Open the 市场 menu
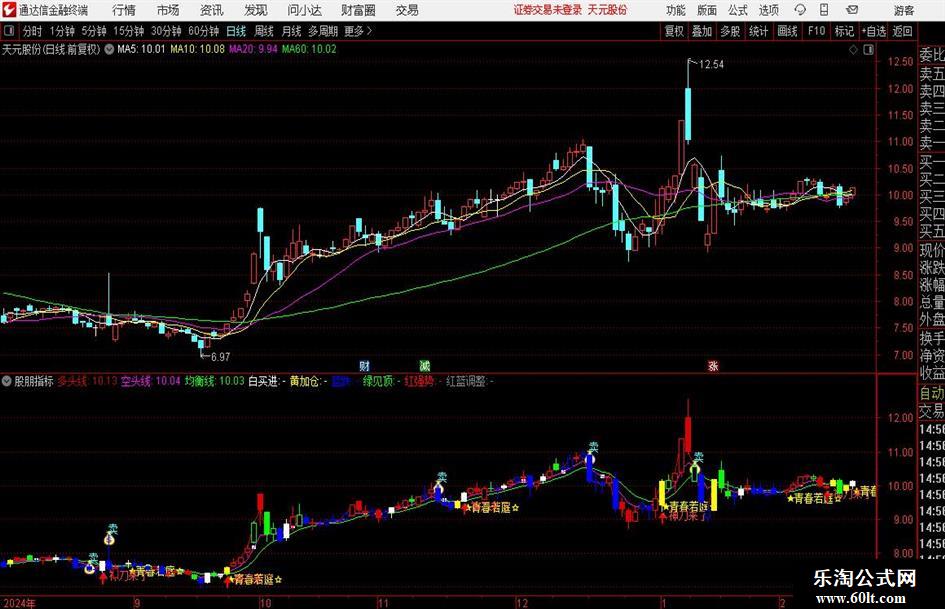 point(168,10)
